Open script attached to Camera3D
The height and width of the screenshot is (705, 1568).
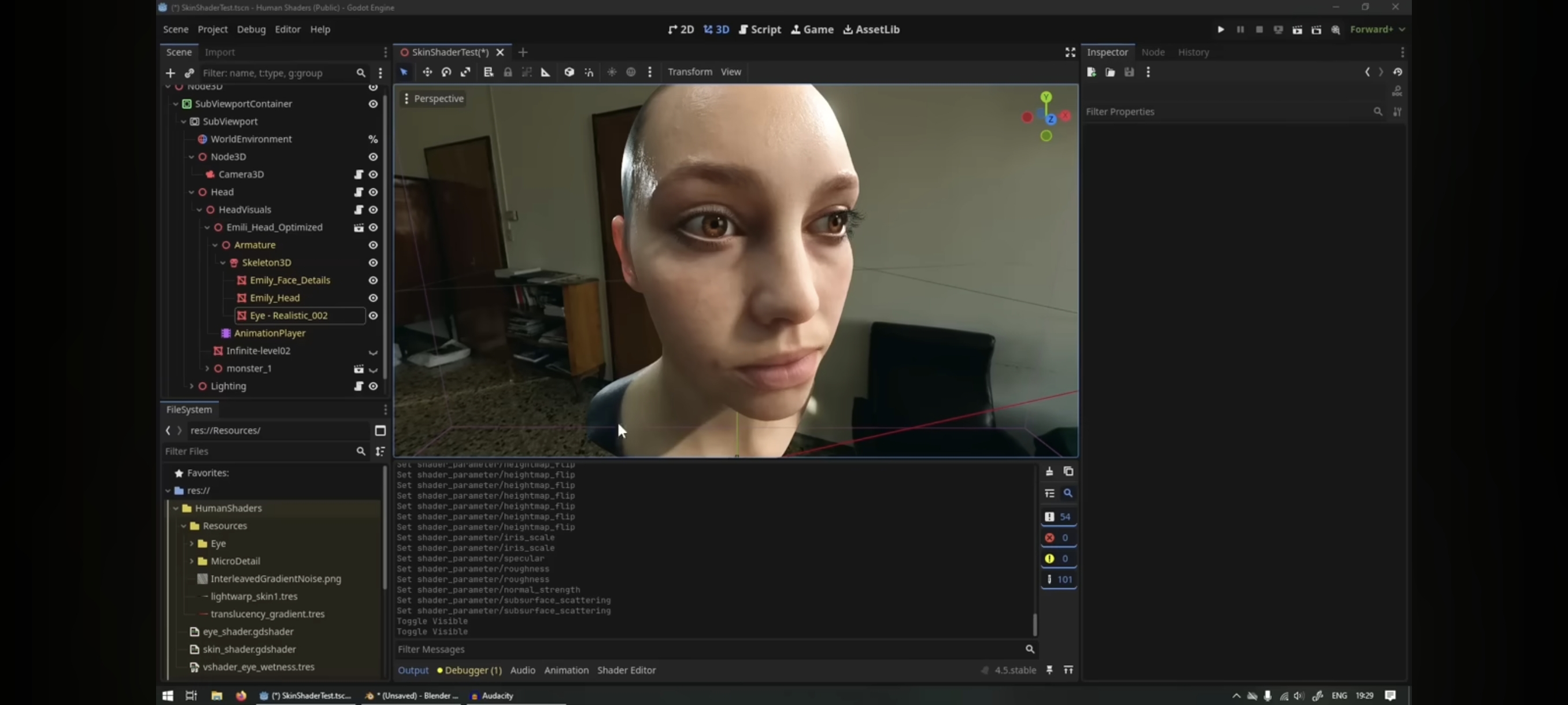[358, 175]
